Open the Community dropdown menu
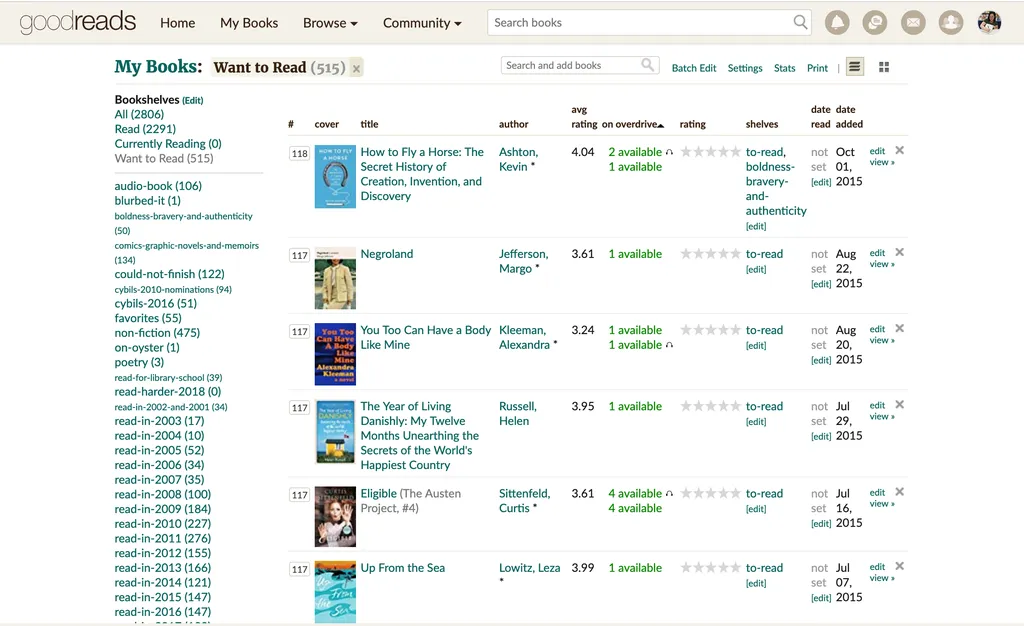 point(422,23)
